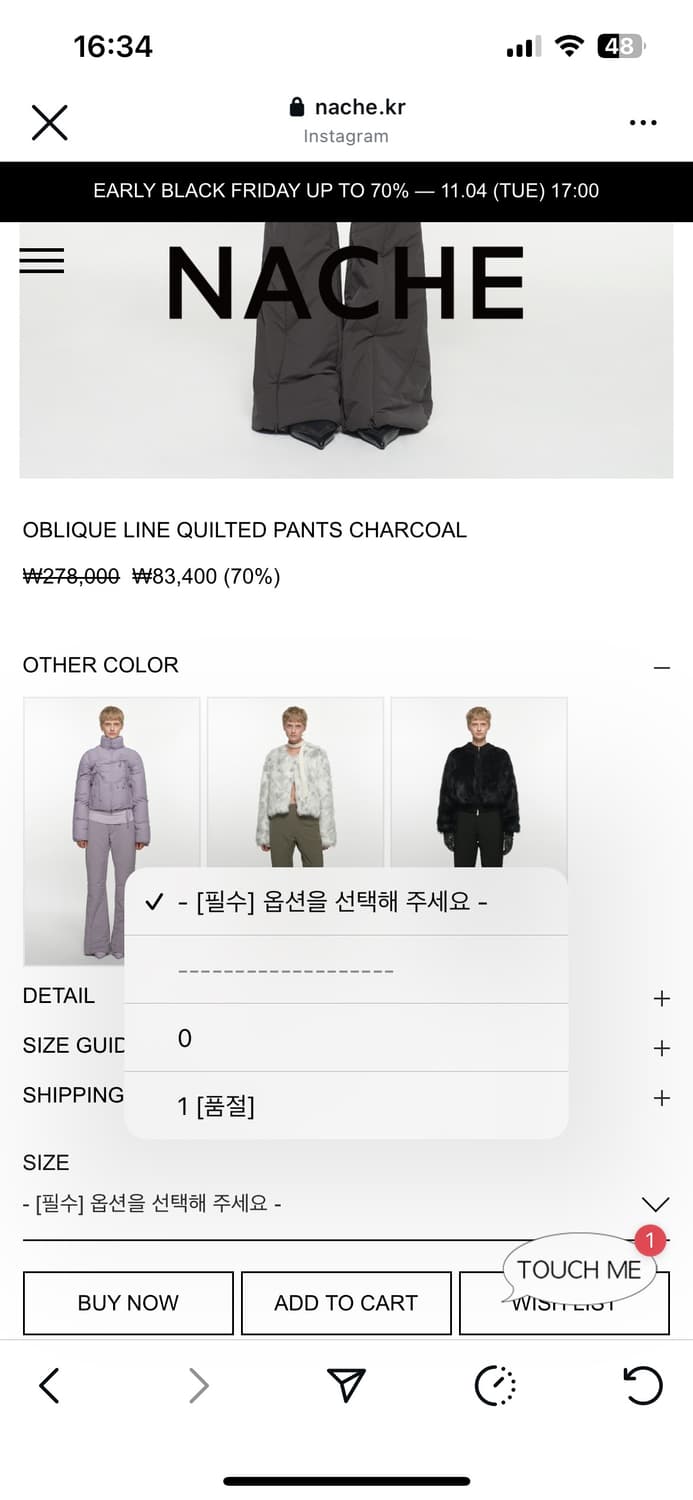Navigate back using the back arrow icon
Screen dimensions: 693x1500
[x=50, y=1385]
